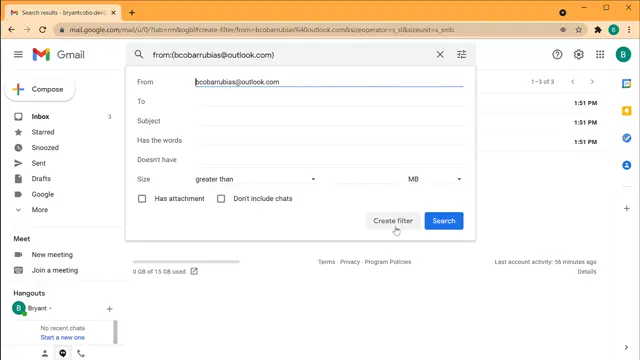Open Contacts side panel icon

(627, 165)
